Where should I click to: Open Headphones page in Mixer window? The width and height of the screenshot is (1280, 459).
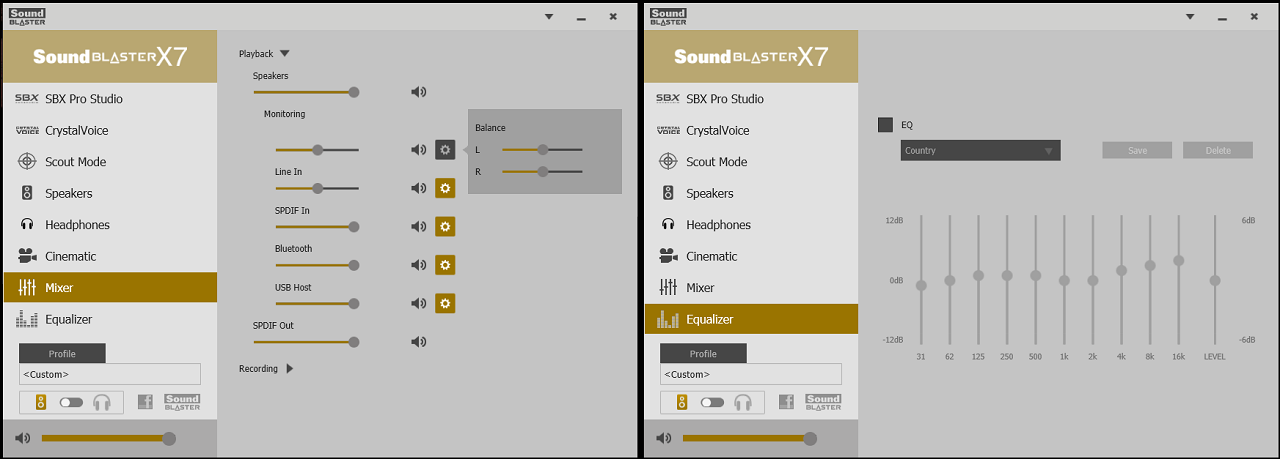point(110,225)
